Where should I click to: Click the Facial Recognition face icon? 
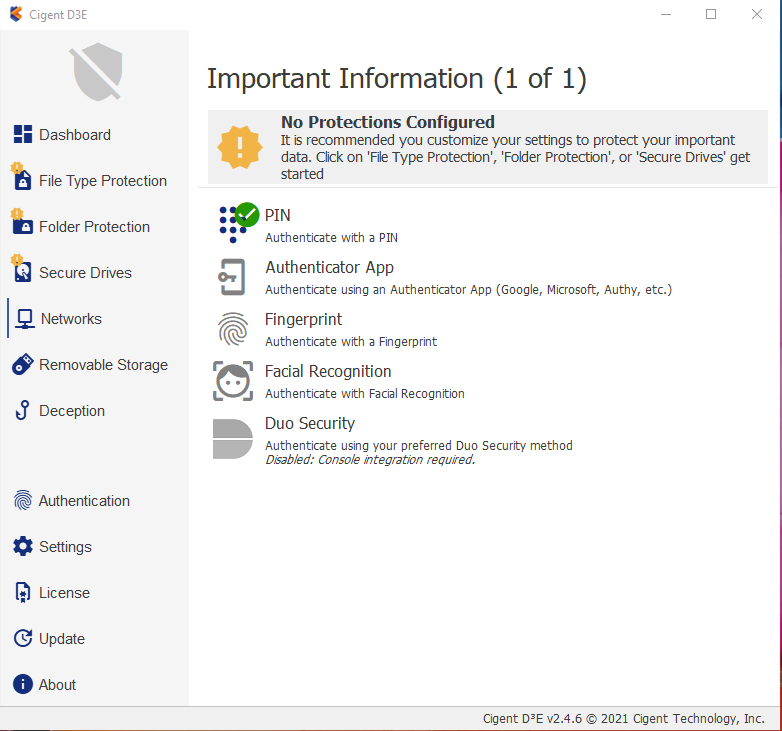pos(233,381)
